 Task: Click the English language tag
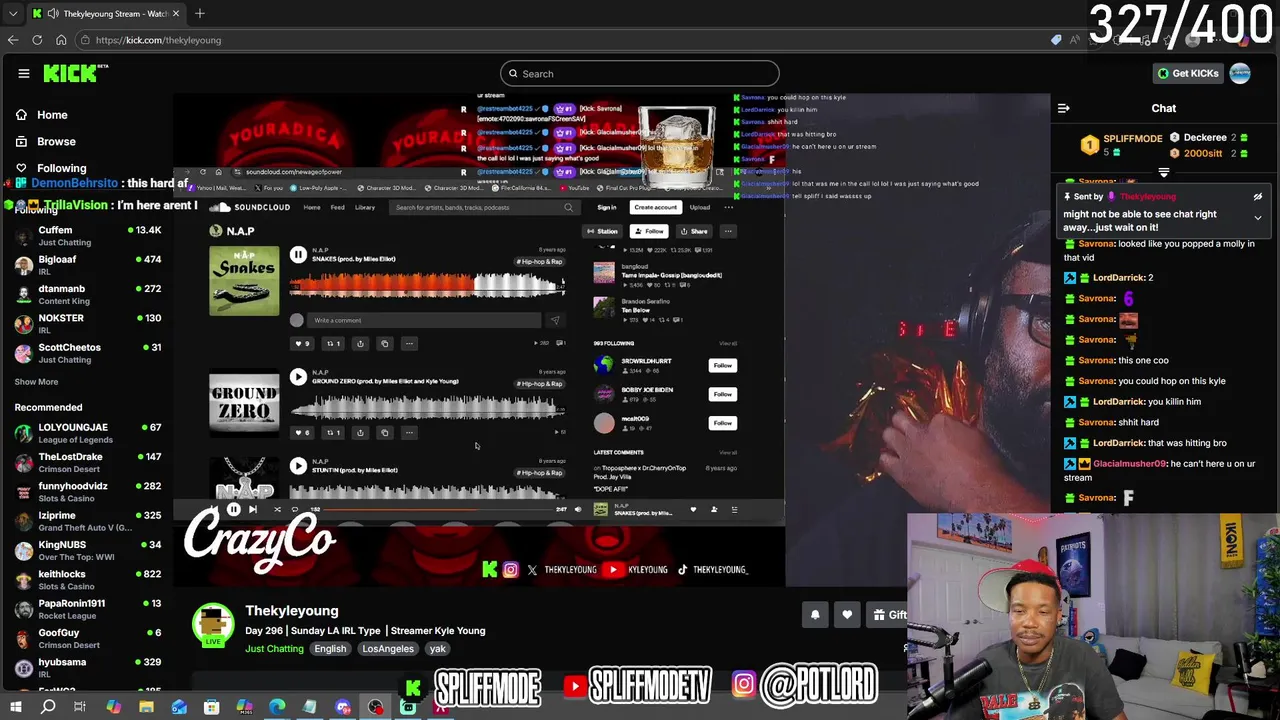330,649
